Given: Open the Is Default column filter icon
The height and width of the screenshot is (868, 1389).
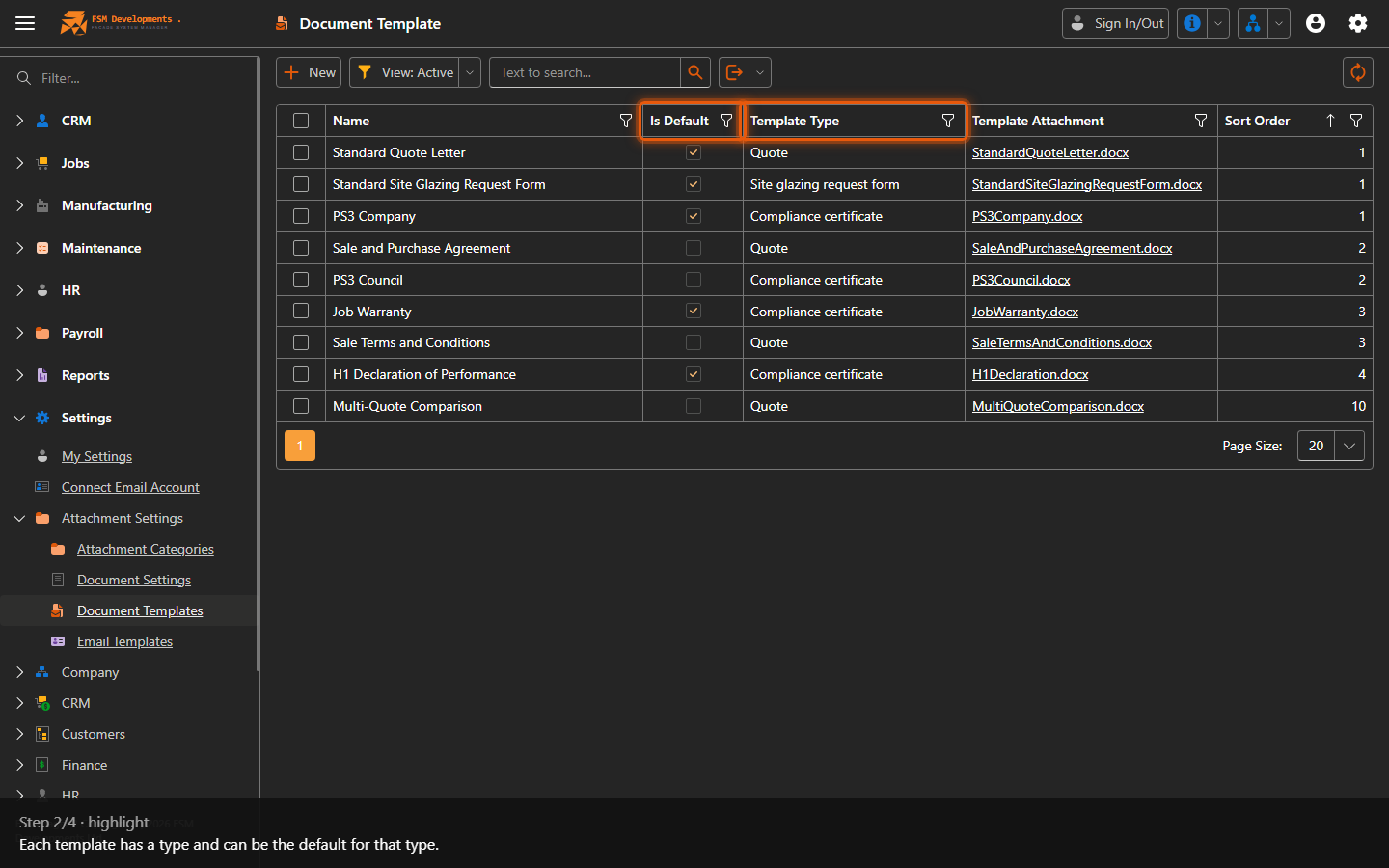Looking at the screenshot, I should pyautogui.click(x=726, y=121).
